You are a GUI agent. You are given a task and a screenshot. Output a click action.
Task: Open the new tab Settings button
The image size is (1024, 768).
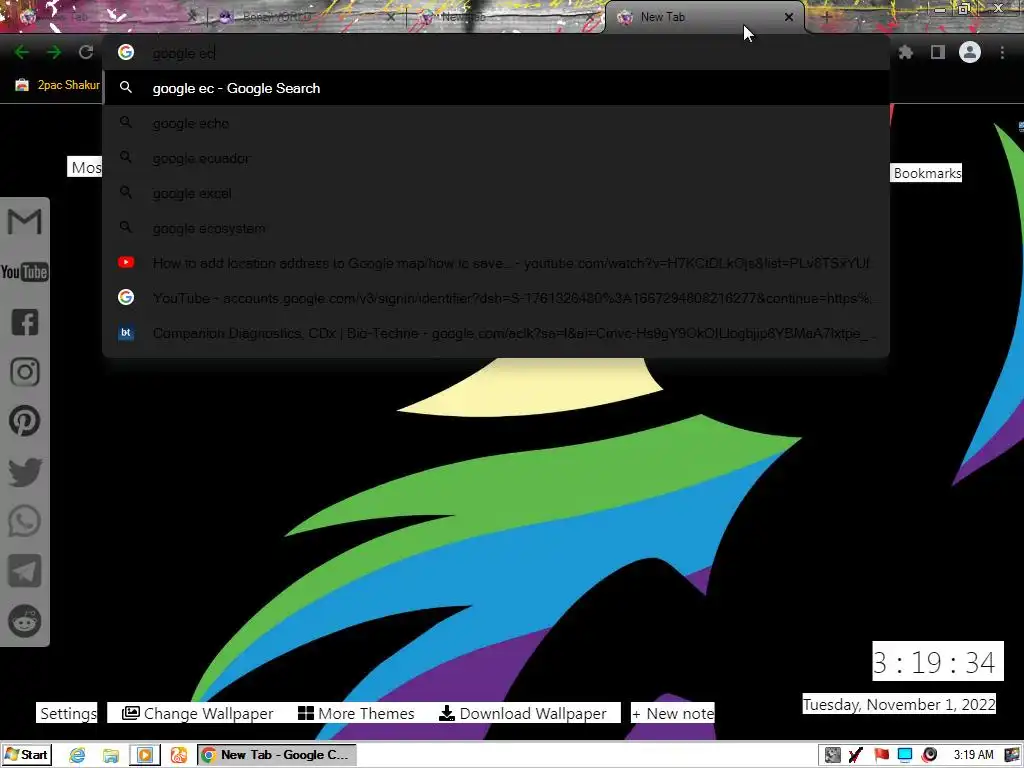67,713
